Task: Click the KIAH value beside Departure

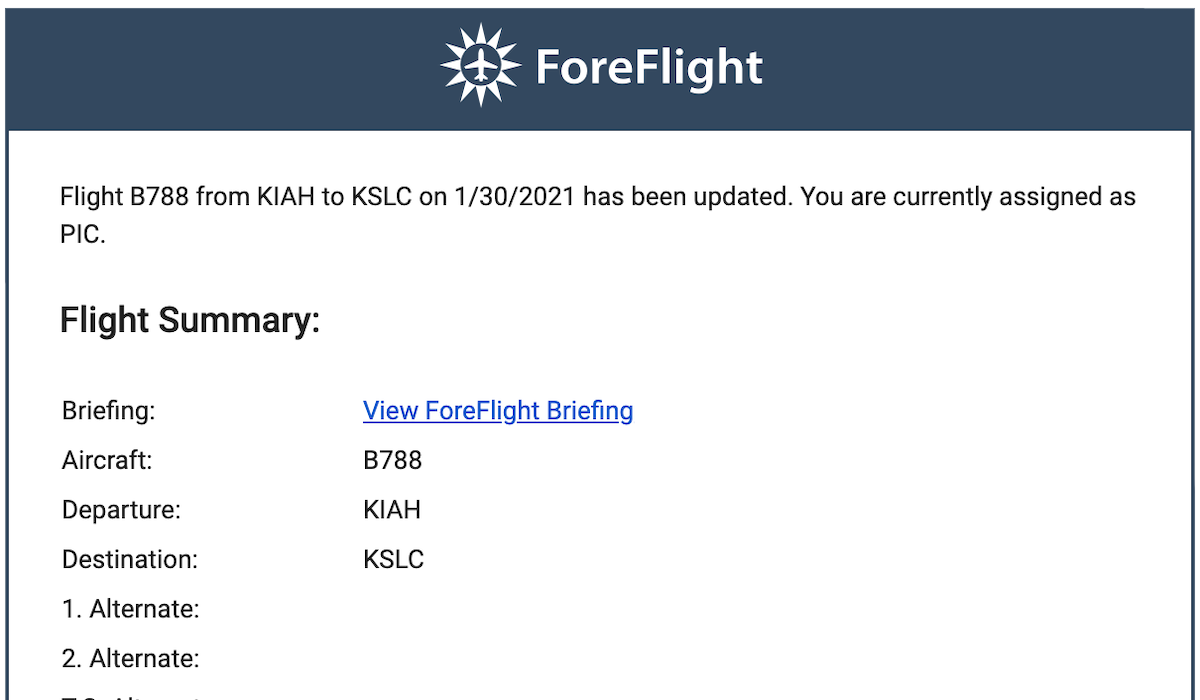Action: [391, 510]
